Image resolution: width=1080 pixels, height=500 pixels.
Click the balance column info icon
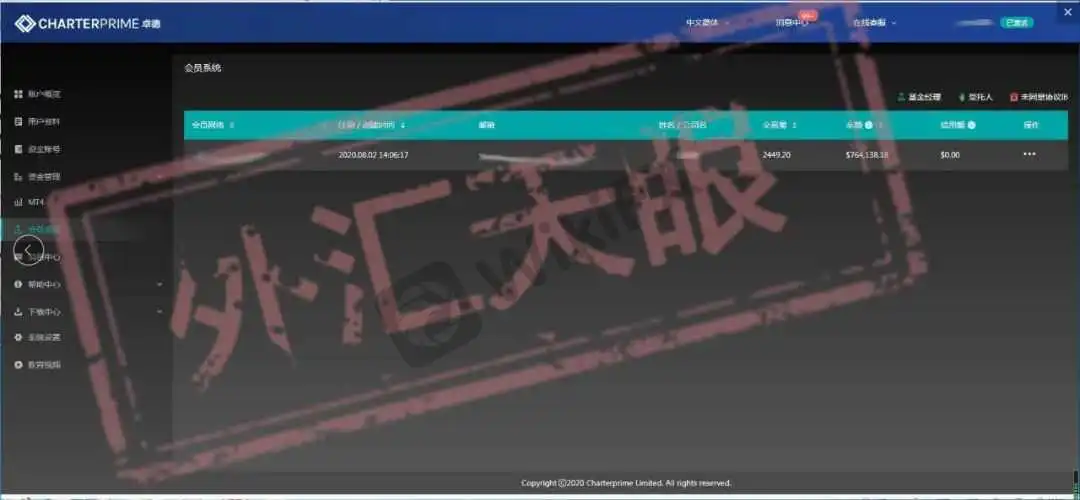869,125
